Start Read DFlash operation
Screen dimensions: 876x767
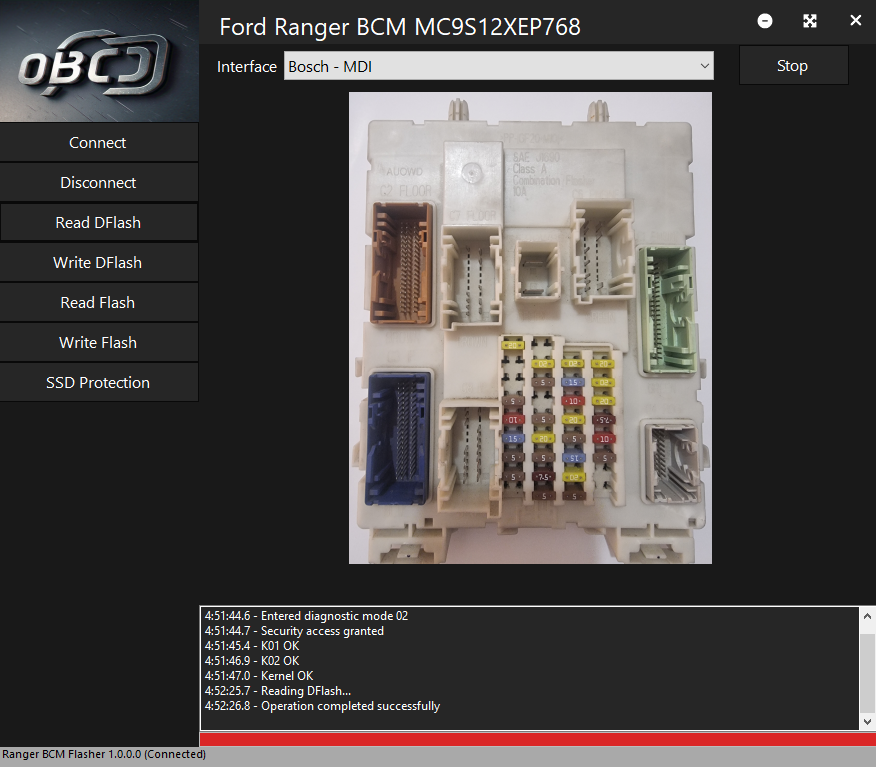pyautogui.click(x=98, y=222)
